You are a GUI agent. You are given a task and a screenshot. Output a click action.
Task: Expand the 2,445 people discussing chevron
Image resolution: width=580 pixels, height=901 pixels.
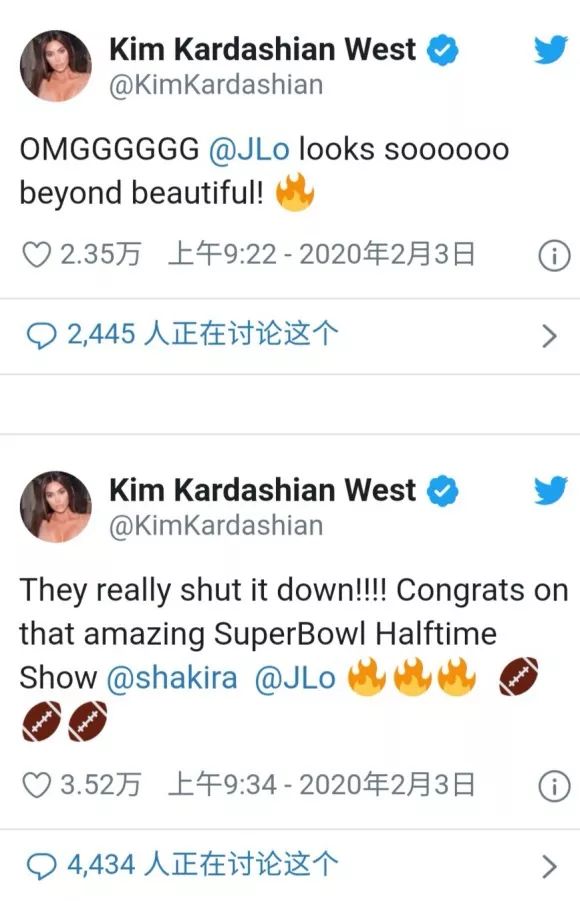550,336
